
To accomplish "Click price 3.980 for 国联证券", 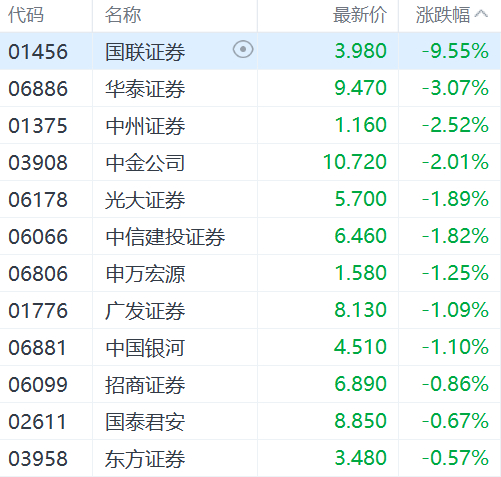I will coord(361,51).
